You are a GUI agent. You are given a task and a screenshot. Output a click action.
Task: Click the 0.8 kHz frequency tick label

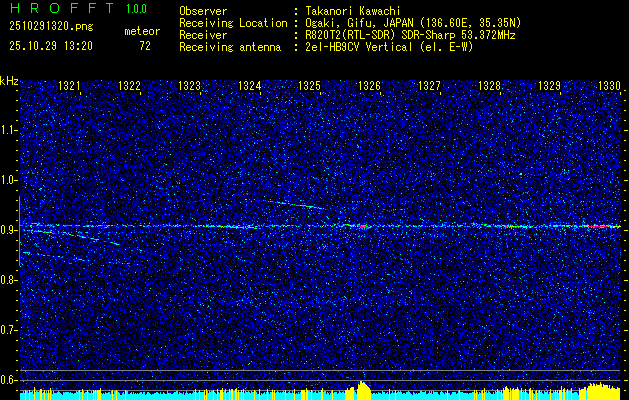coord(8,280)
